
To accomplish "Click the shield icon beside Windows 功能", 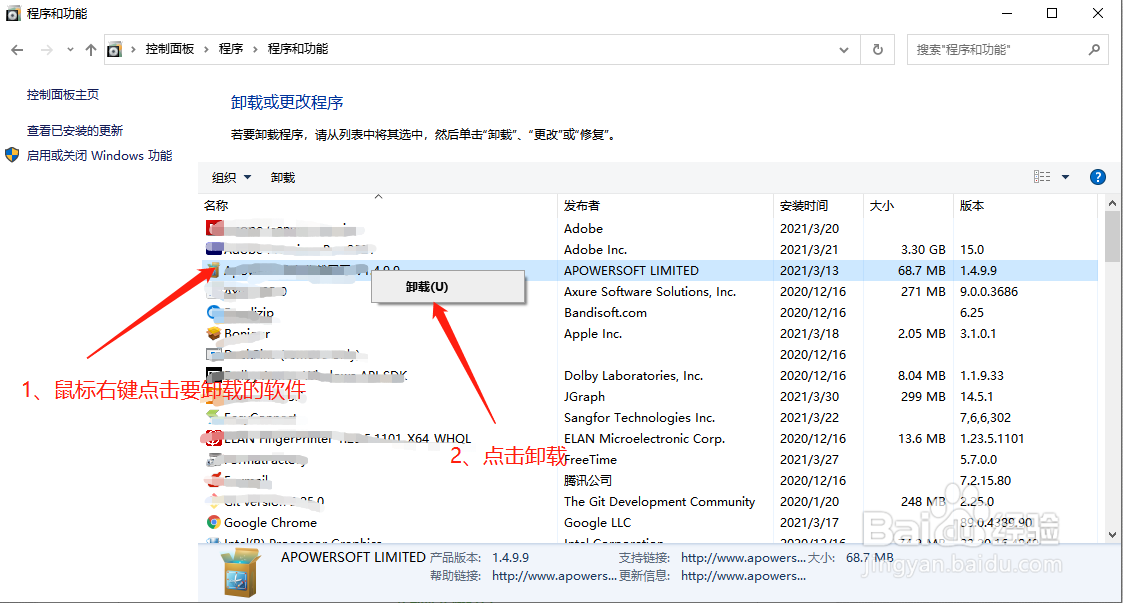I will (11, 155).
